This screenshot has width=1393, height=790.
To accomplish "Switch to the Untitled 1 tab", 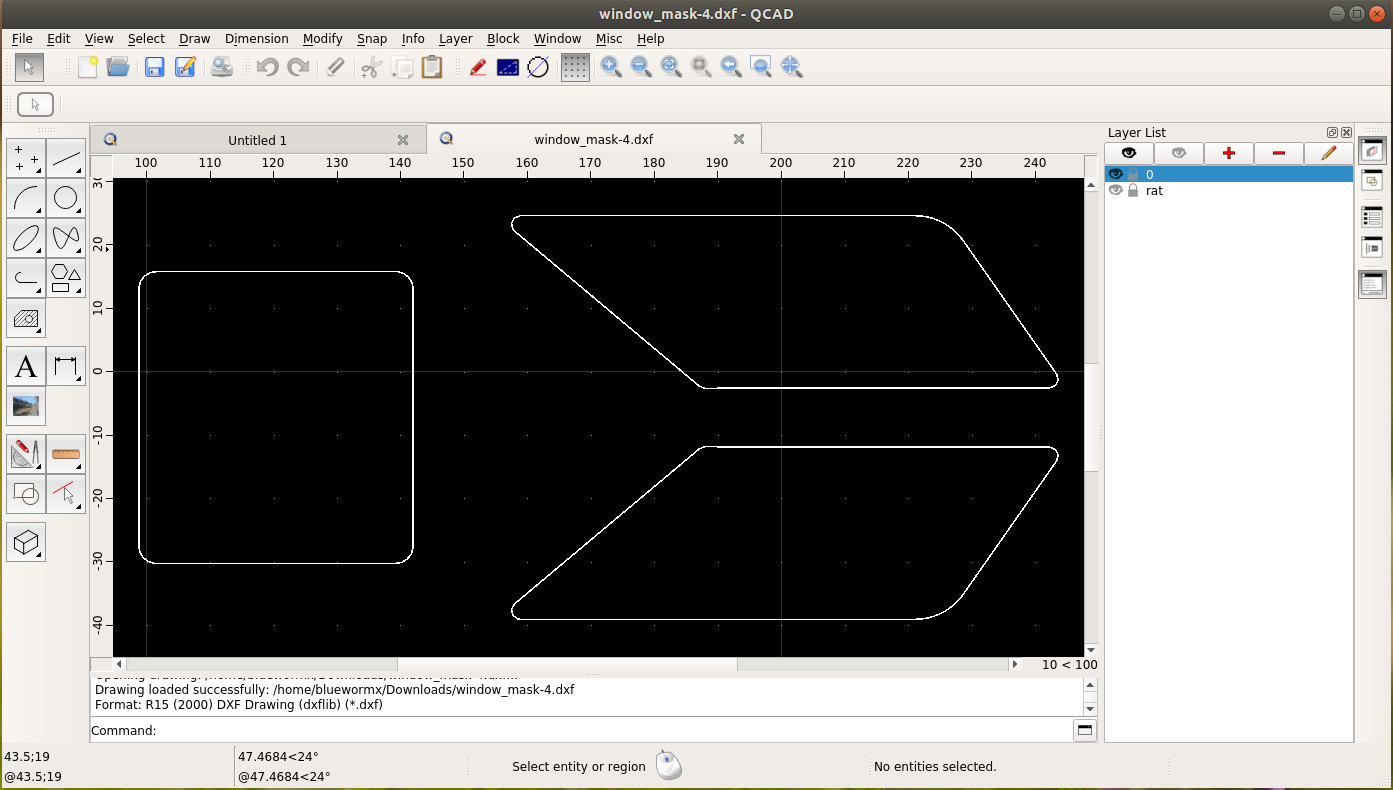I will pyautogui.click(x=257, y=140).
